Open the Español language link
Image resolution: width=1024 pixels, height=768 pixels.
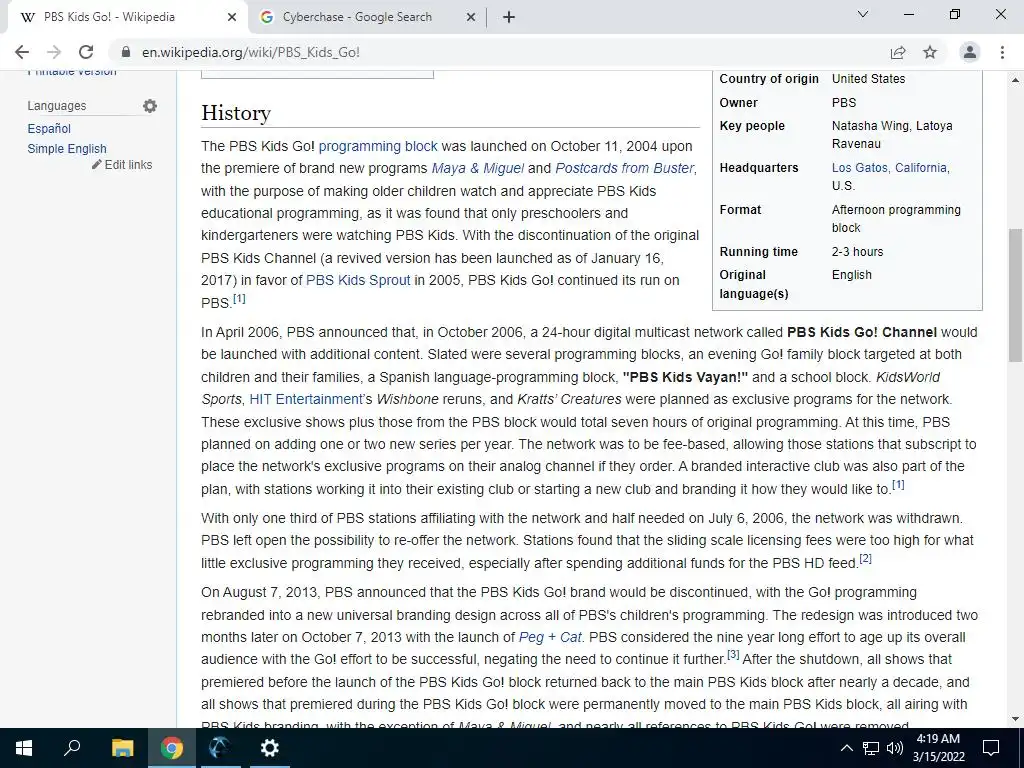point(49,129)
